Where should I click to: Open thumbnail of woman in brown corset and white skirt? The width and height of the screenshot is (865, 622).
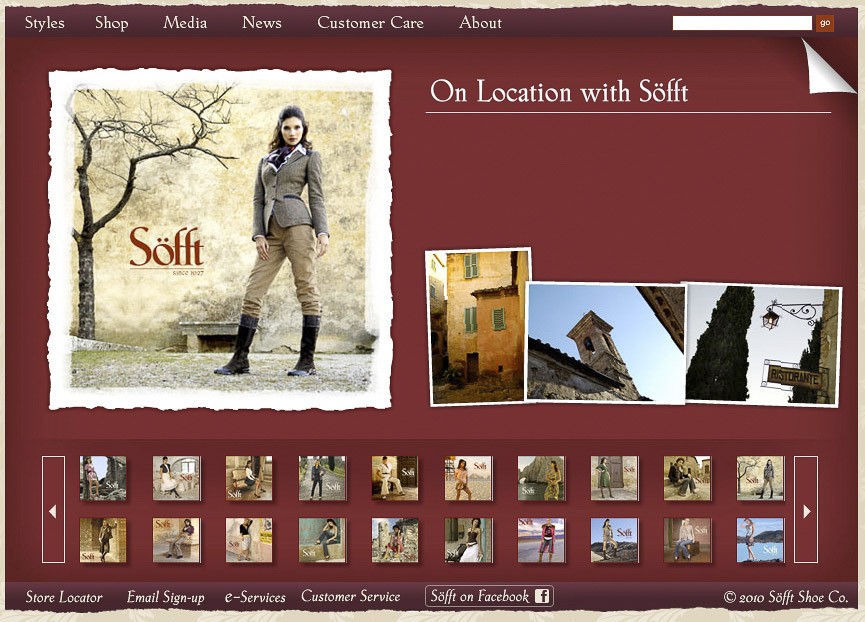pos(468,540)
